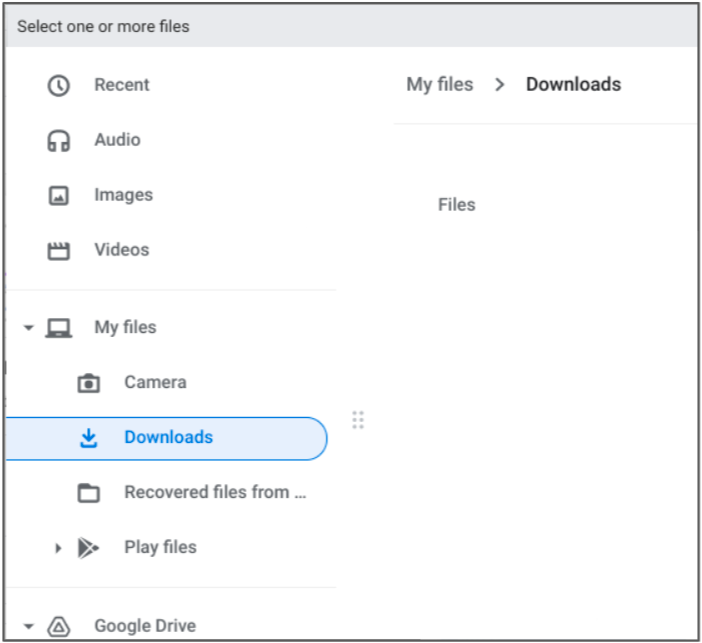Click the Videos clapperboard icon
Viewport: 702px width, 643px height.
59,251
